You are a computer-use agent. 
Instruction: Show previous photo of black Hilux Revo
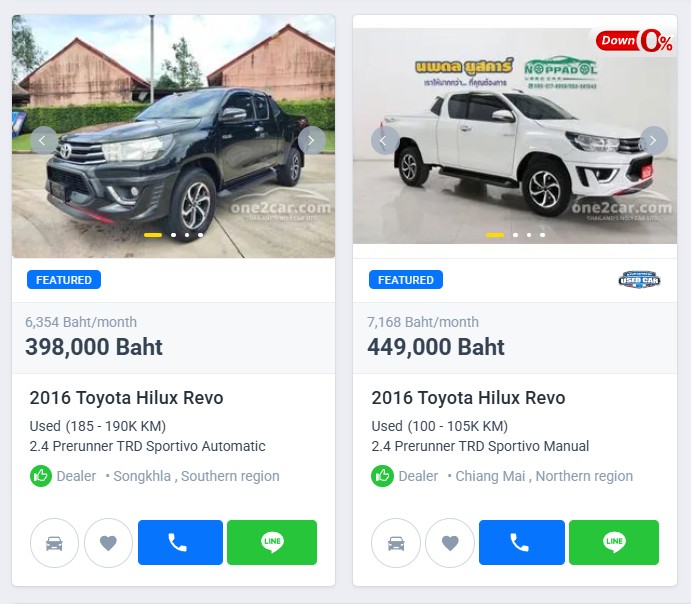pos(44,140)
